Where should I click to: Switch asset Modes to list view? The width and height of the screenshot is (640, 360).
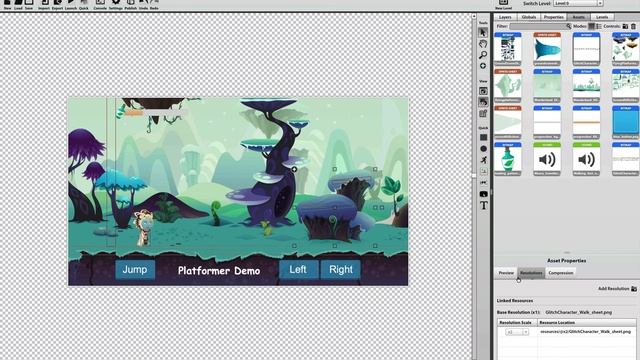tap(599, 26)
